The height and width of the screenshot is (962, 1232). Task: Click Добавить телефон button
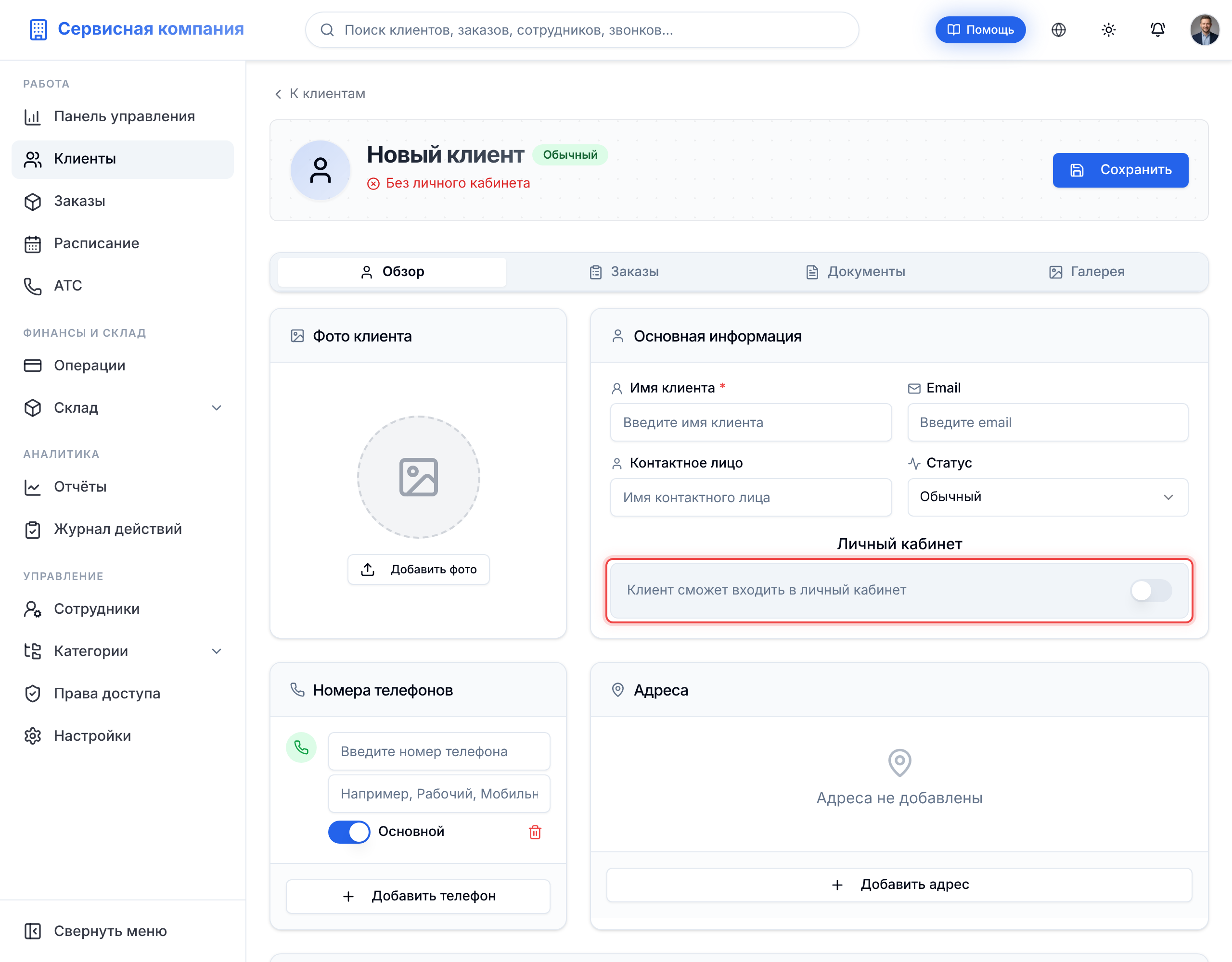(x=418, y=897)
